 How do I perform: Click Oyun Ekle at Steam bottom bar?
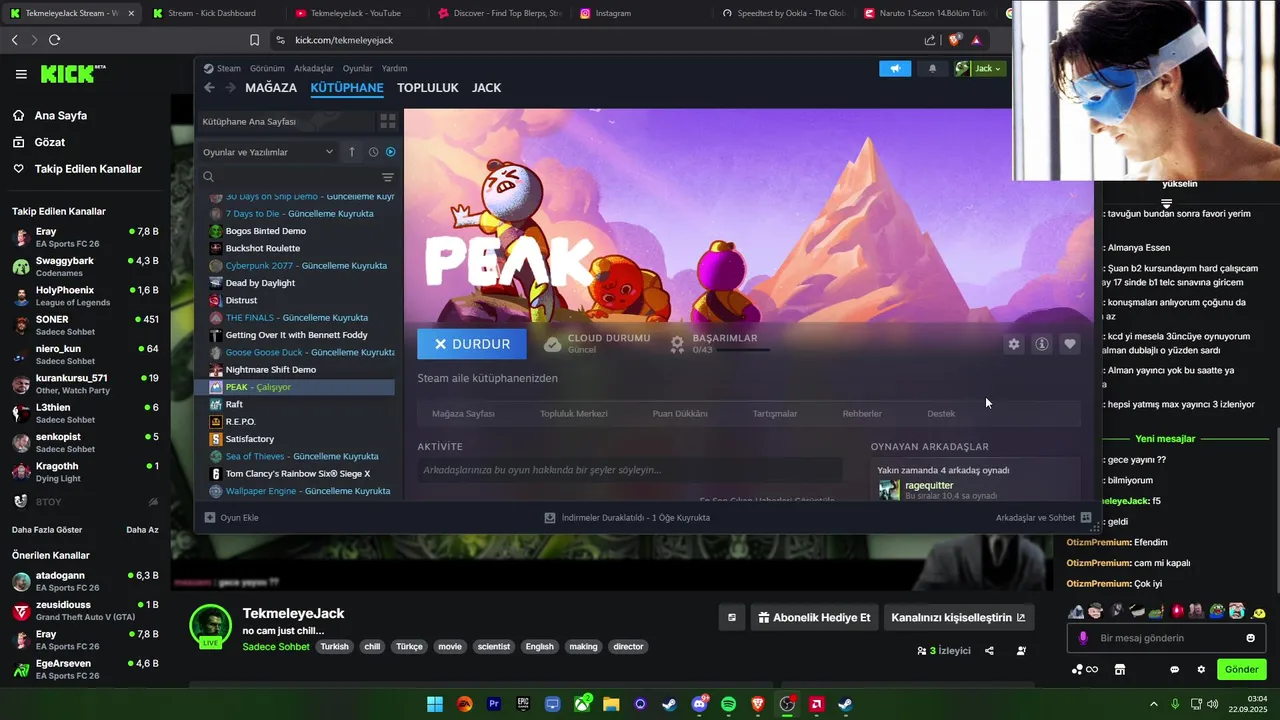click(x=231, y=518)
